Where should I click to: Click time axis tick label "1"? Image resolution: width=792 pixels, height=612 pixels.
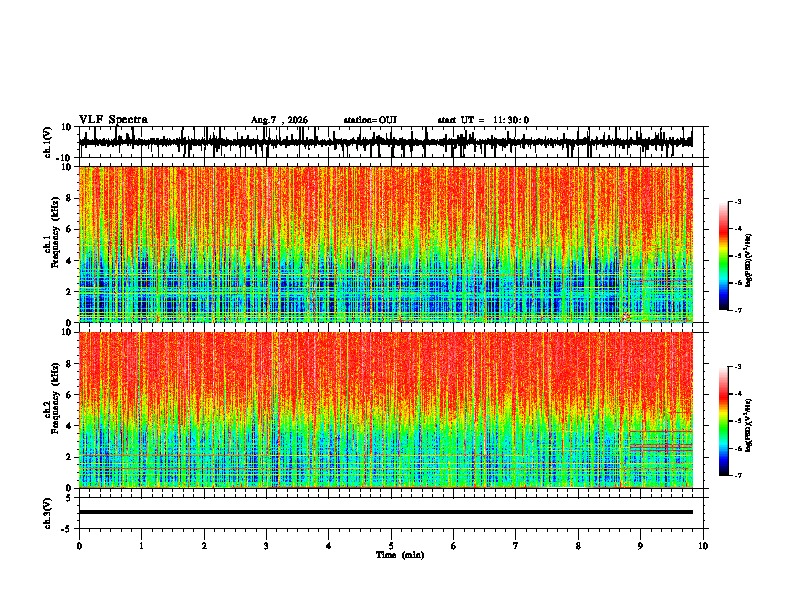click(x=141, y=546)
